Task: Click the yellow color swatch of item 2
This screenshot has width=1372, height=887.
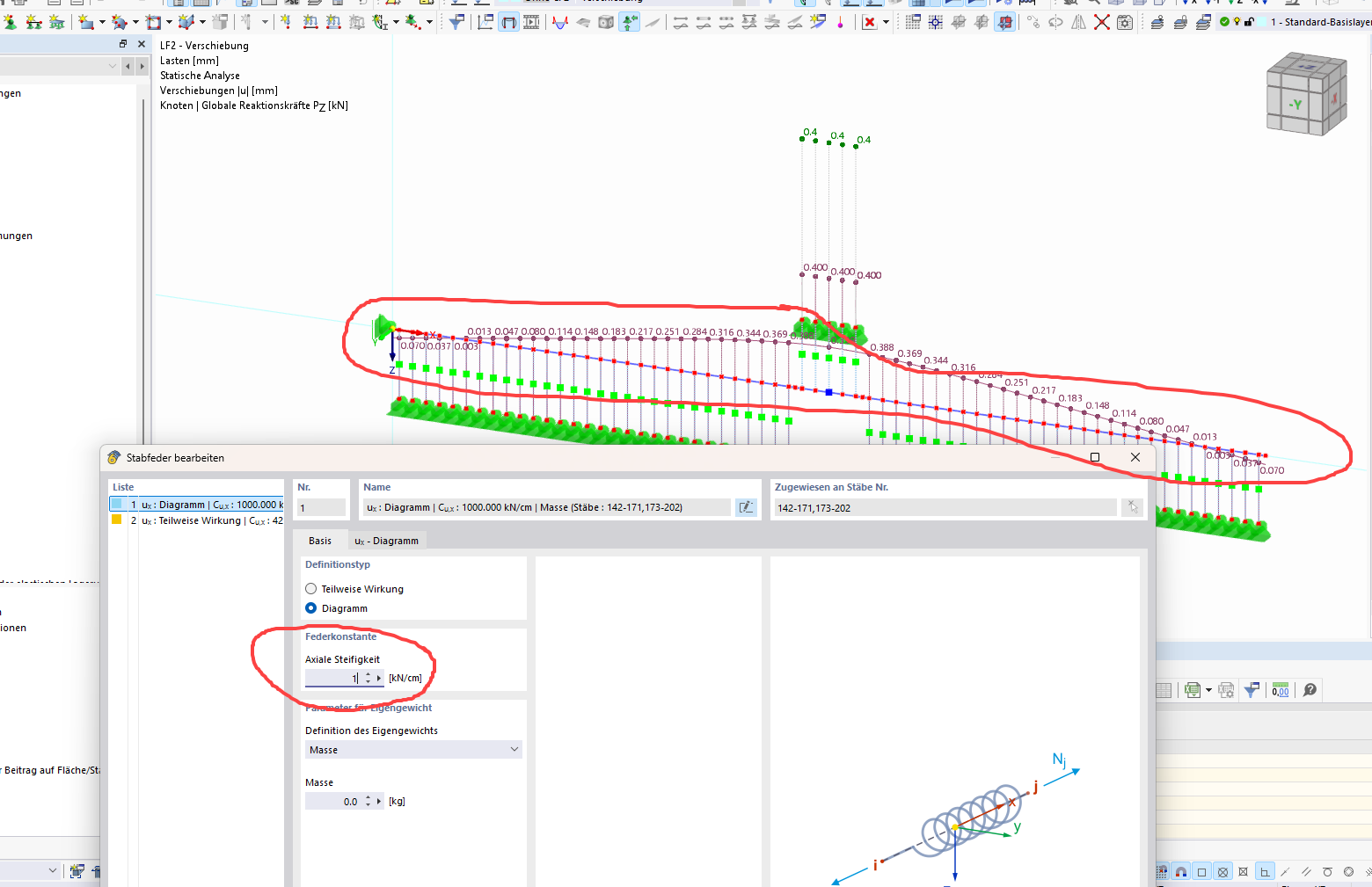Action: pos(116,520)
